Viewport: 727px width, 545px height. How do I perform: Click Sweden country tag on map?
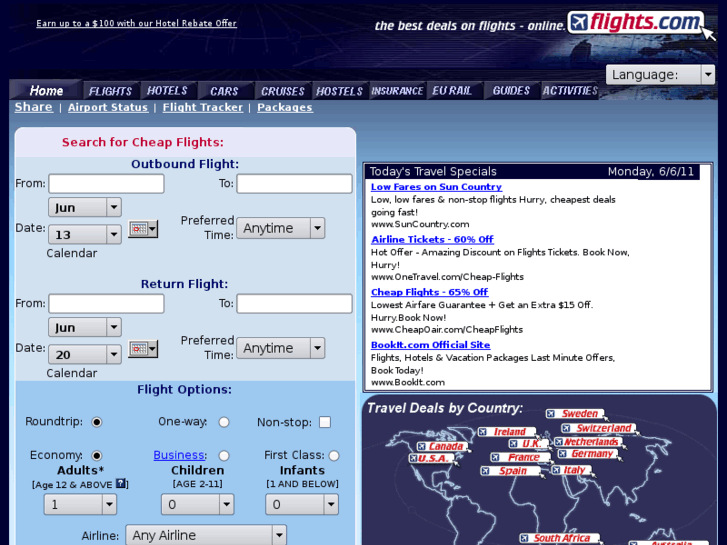pyautogui.click(x=575, y=413)
